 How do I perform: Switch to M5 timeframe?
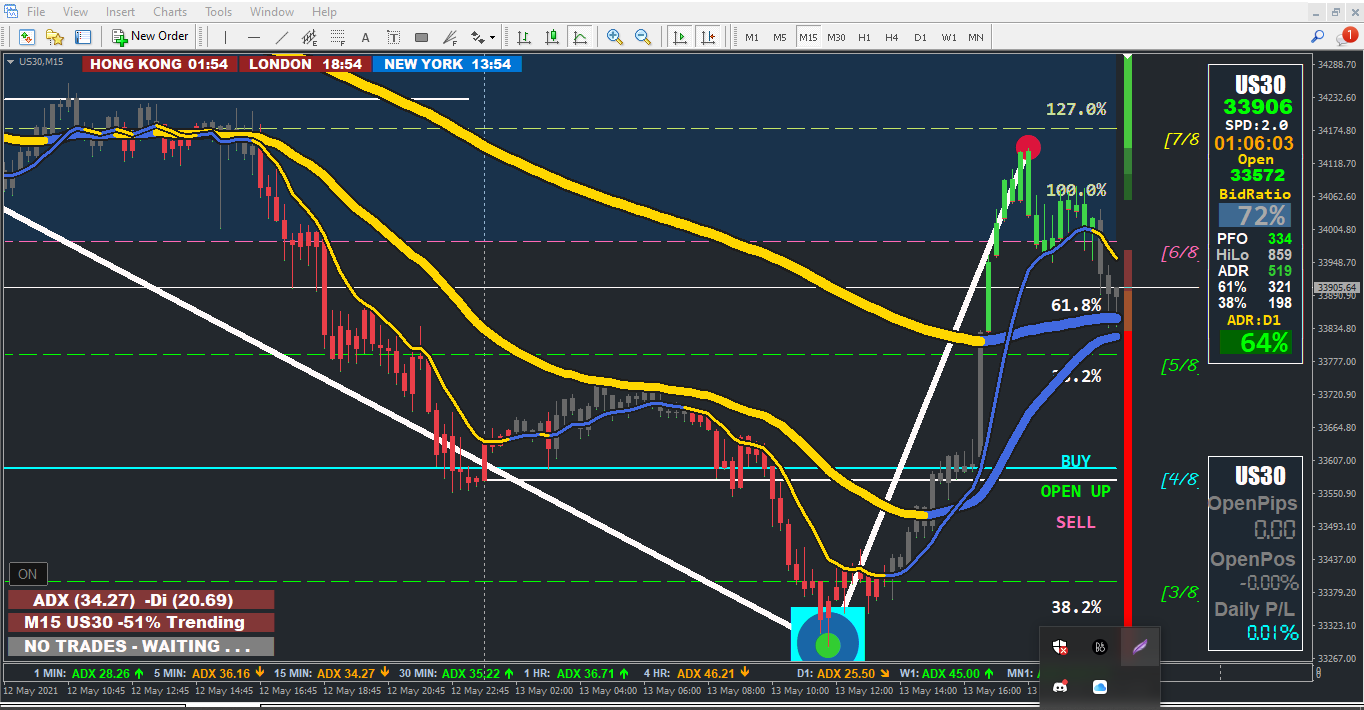click(779, 37)
